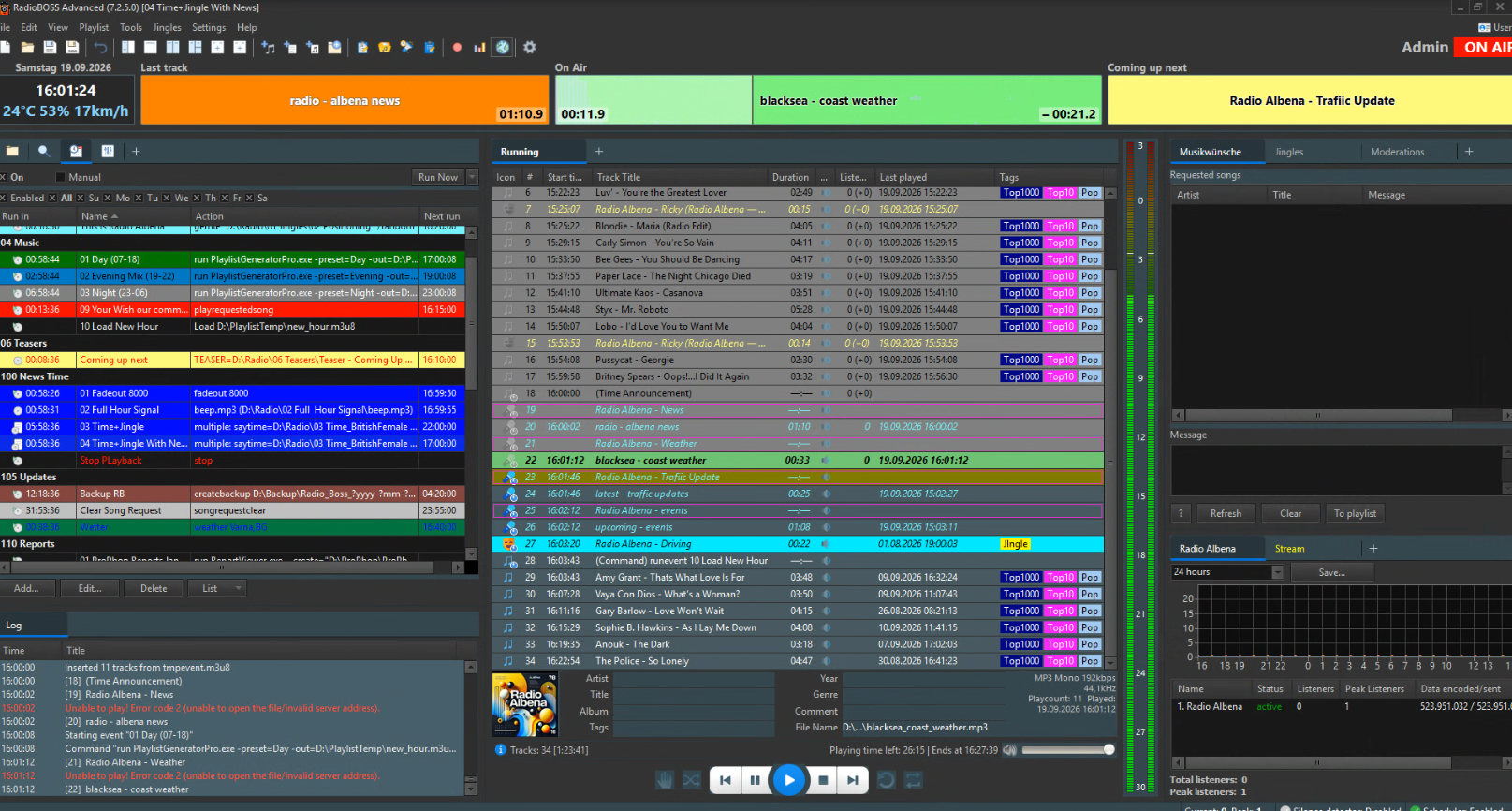Uncheck the Su day filter
This screenshot has width=1512, height=811.
click(x=81, y=198)
